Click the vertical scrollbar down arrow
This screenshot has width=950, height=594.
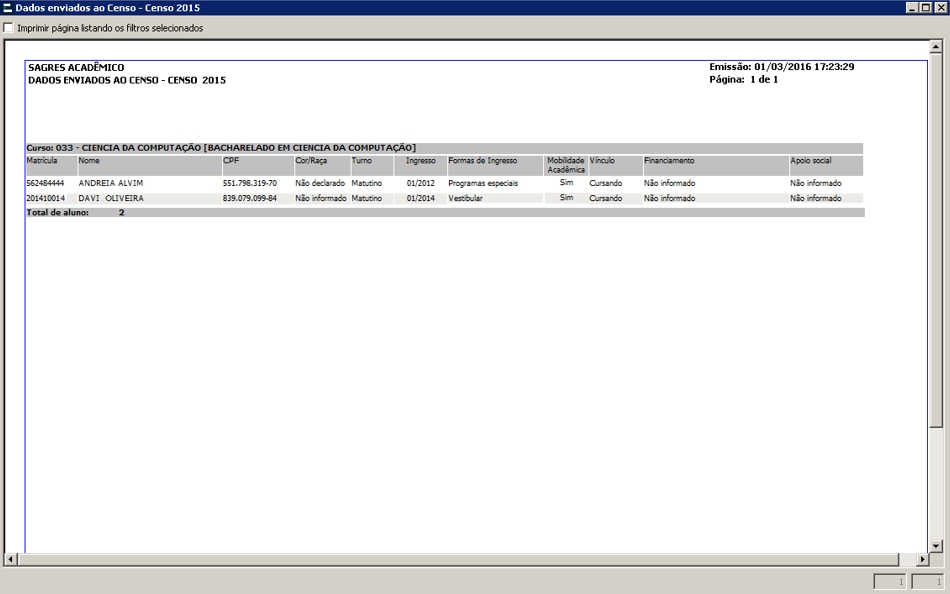pyautogui.click(x=936, y=548)
